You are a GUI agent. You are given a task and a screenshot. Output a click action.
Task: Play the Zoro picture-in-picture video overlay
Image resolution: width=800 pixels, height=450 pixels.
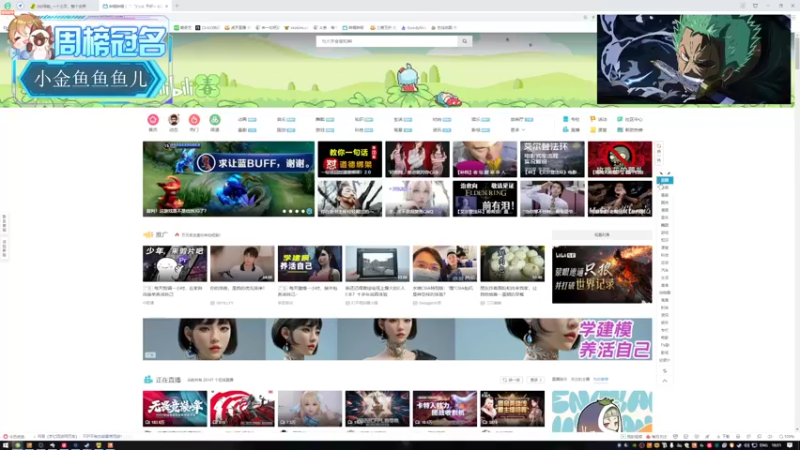coord(694,59)
